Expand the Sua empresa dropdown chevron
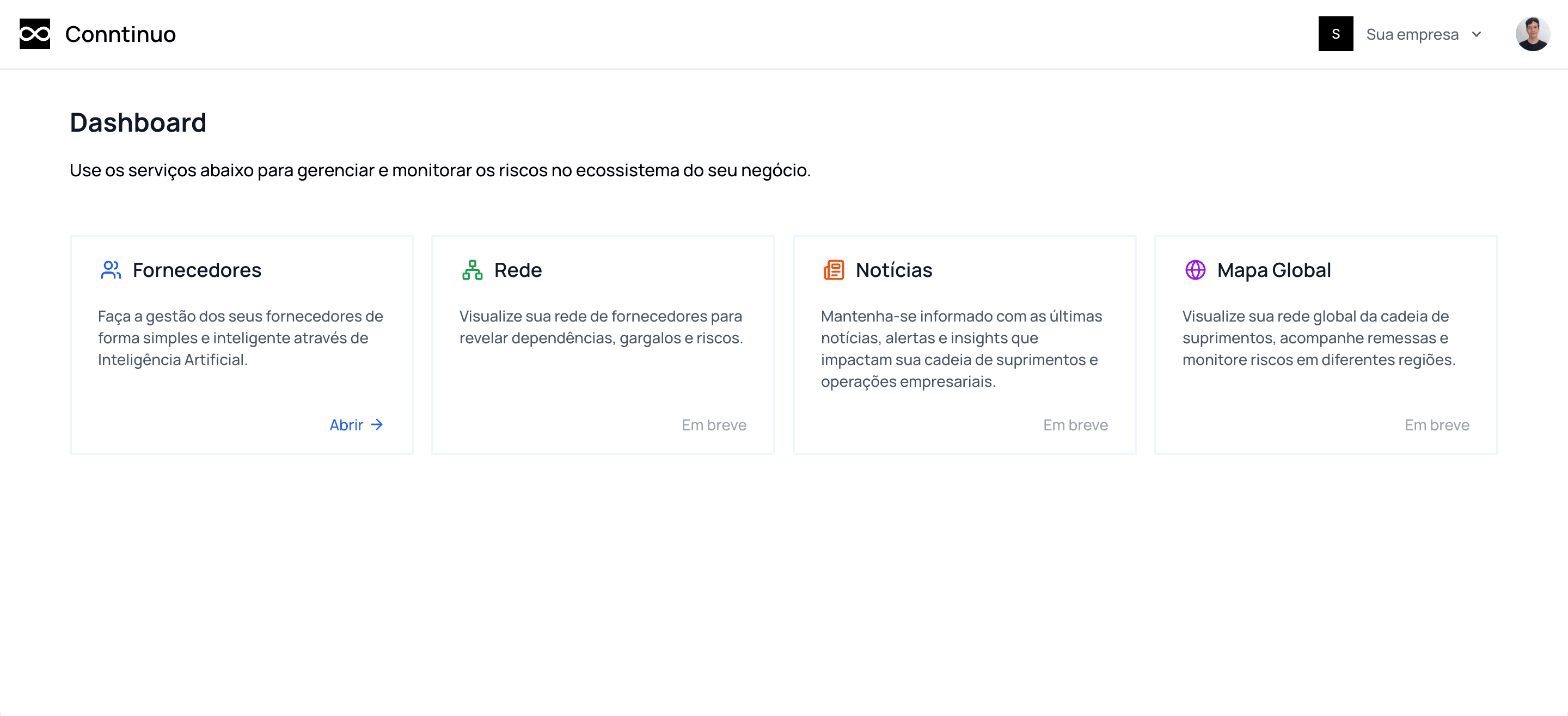The width and height of the screenshot is (1568, 716). tap(1477, 35)
